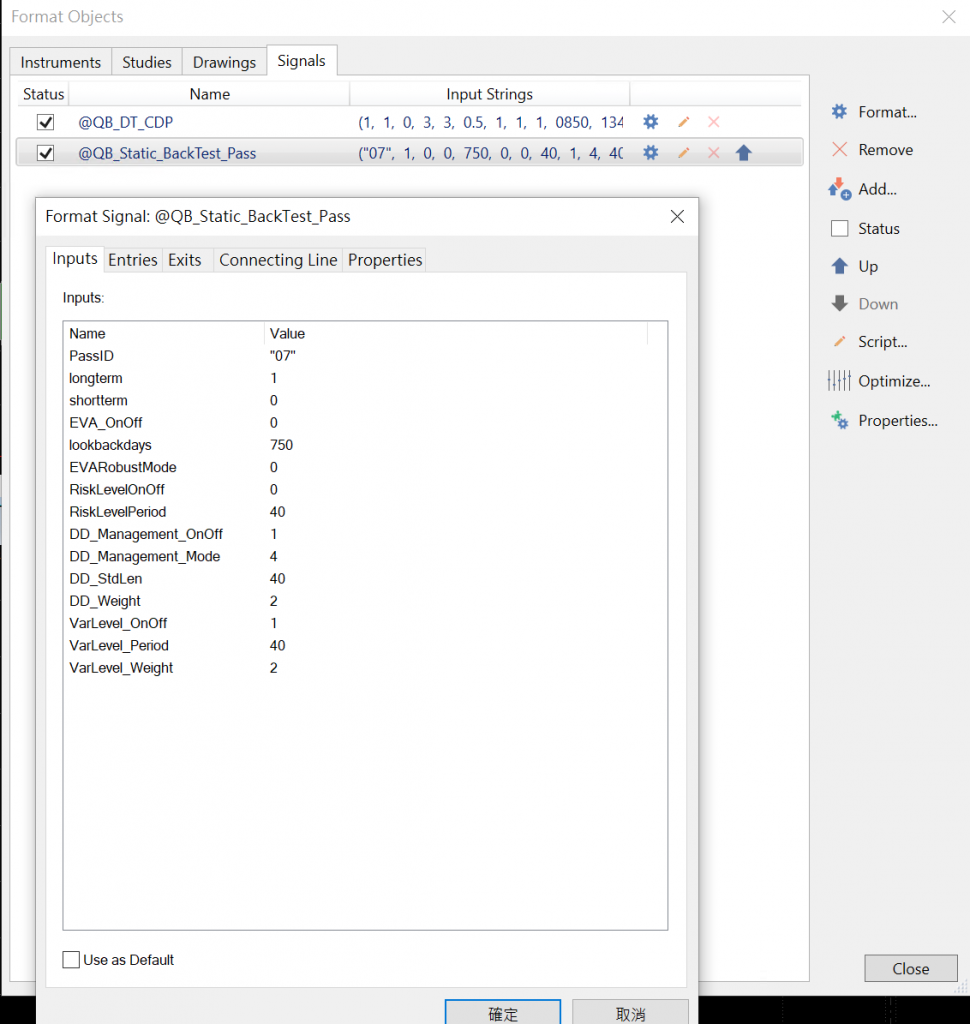970x1024 pixels.
Task: Close the Format Signal dialog
Action: [x=677, y=216]
